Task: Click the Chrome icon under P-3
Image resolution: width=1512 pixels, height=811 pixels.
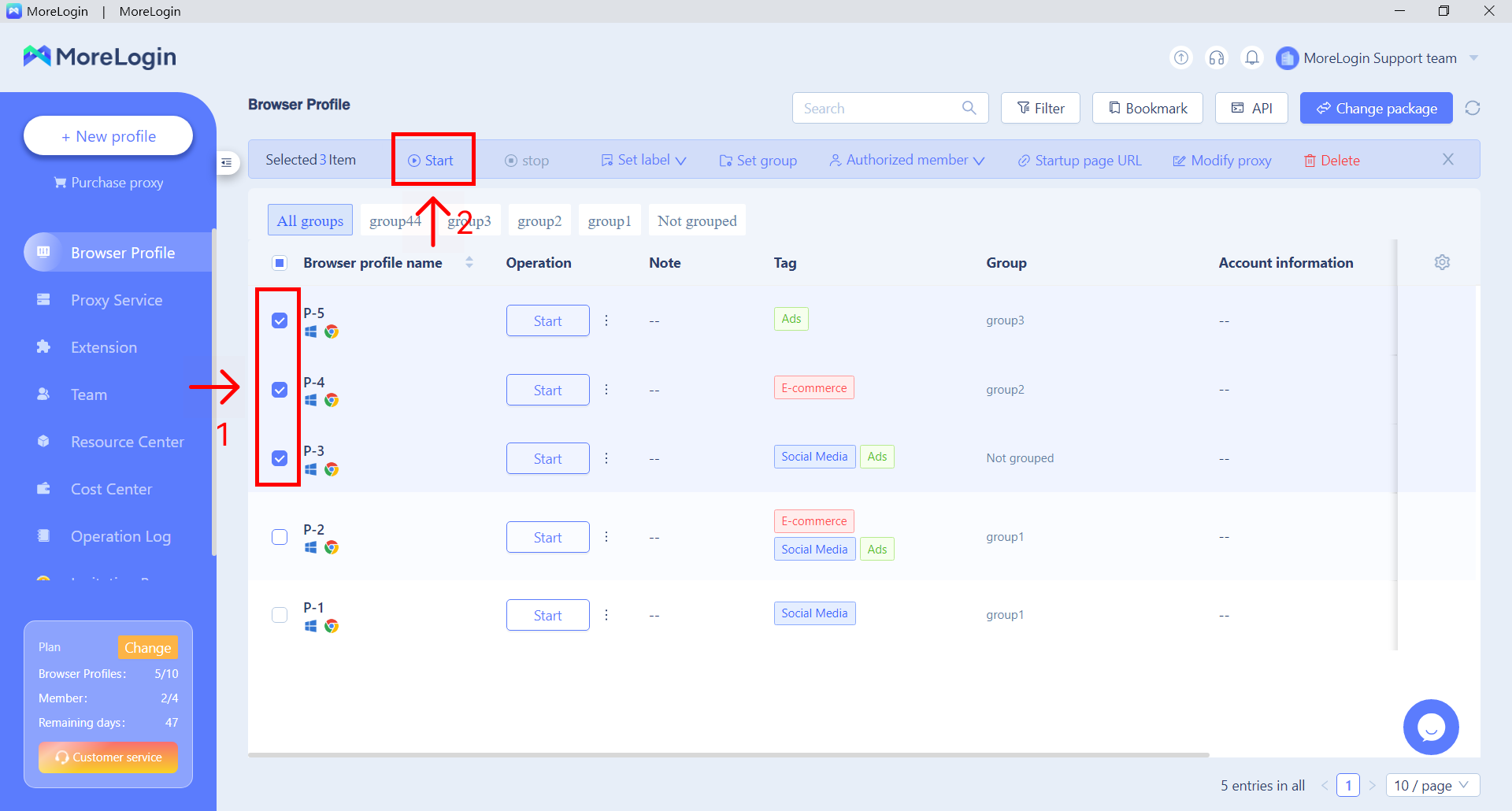Action: click(332, 469)
